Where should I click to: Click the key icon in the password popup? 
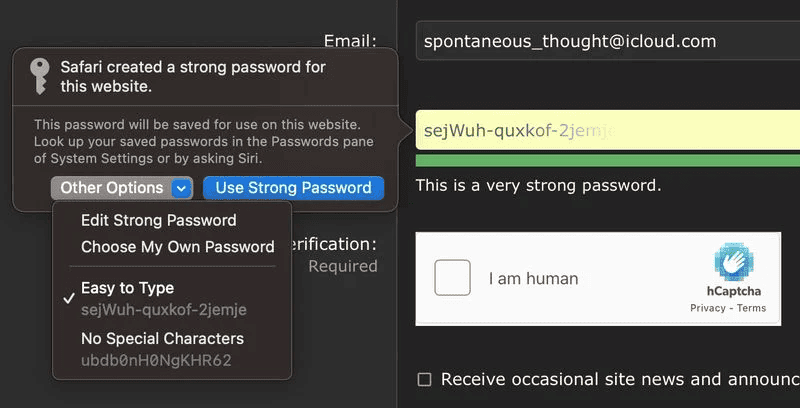click(39, 76)
